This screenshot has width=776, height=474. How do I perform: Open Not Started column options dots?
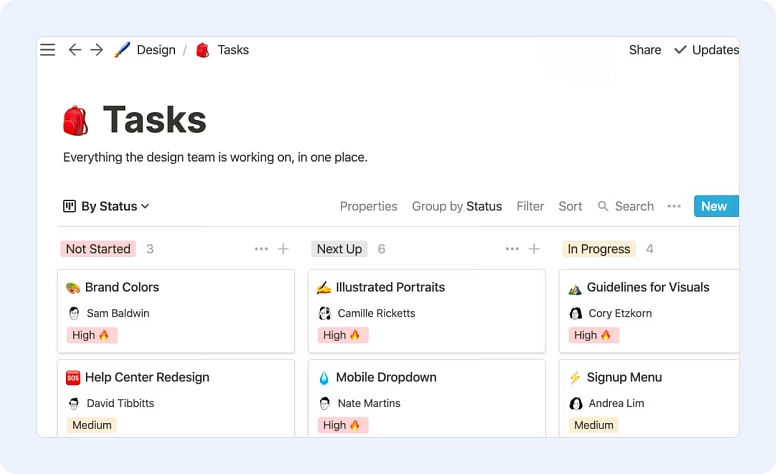point(261,249)
